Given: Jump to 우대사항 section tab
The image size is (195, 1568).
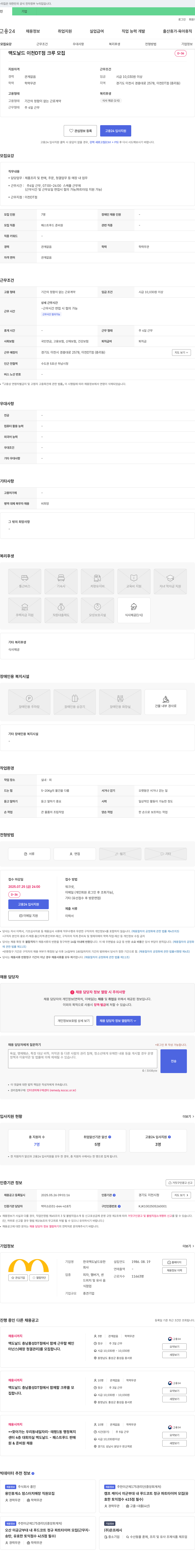Looking at the screenshot, I should coord(78,44).
